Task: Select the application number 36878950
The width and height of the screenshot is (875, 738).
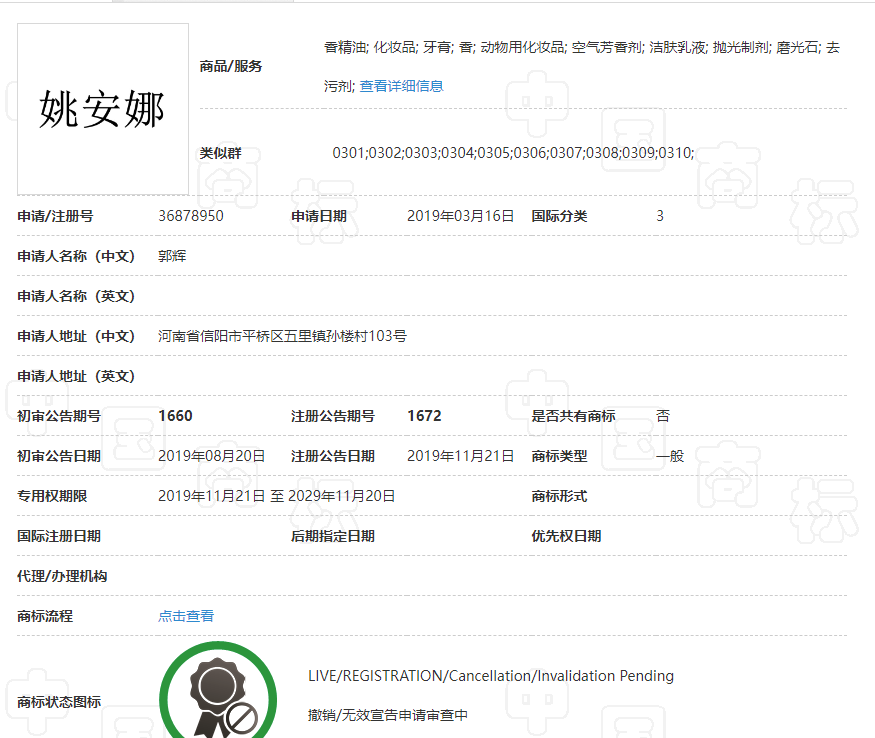Action: point(191,216)
